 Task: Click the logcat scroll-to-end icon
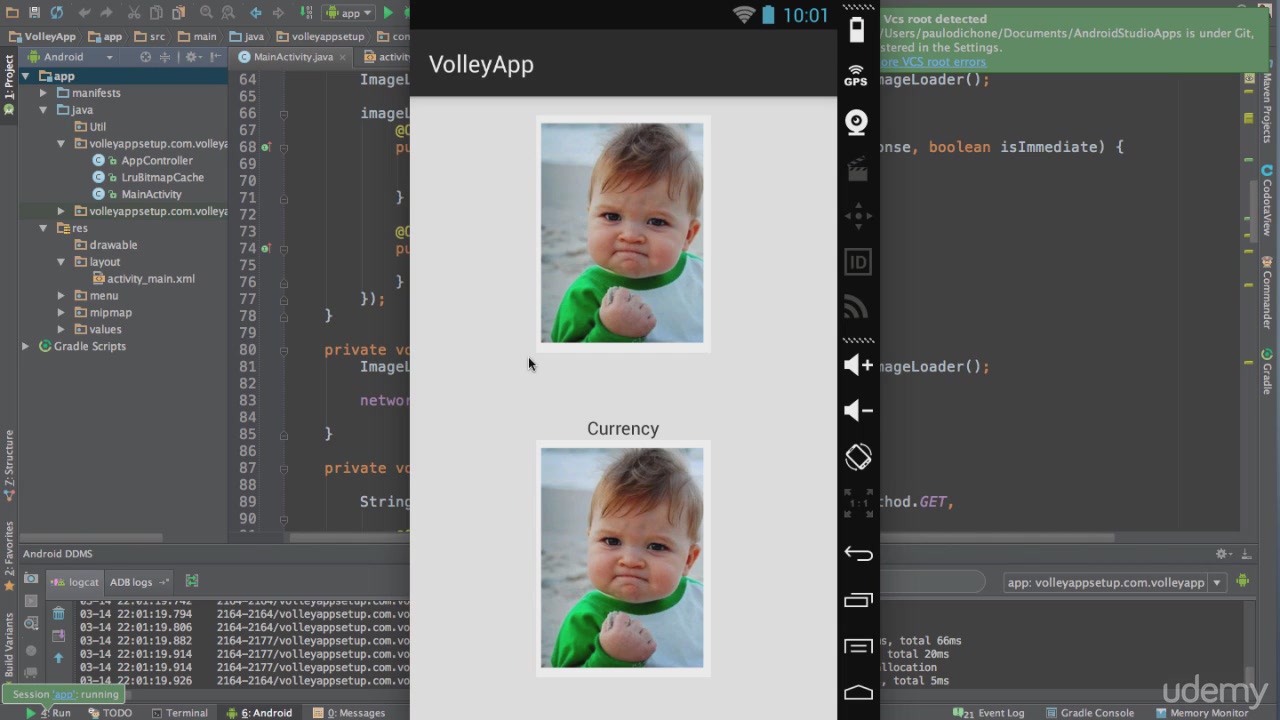(58, 636)
